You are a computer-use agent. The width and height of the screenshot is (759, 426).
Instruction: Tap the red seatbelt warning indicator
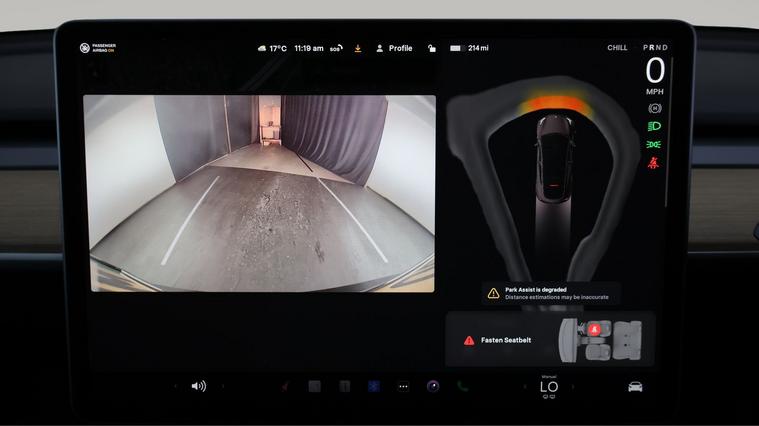pos(653,163)
